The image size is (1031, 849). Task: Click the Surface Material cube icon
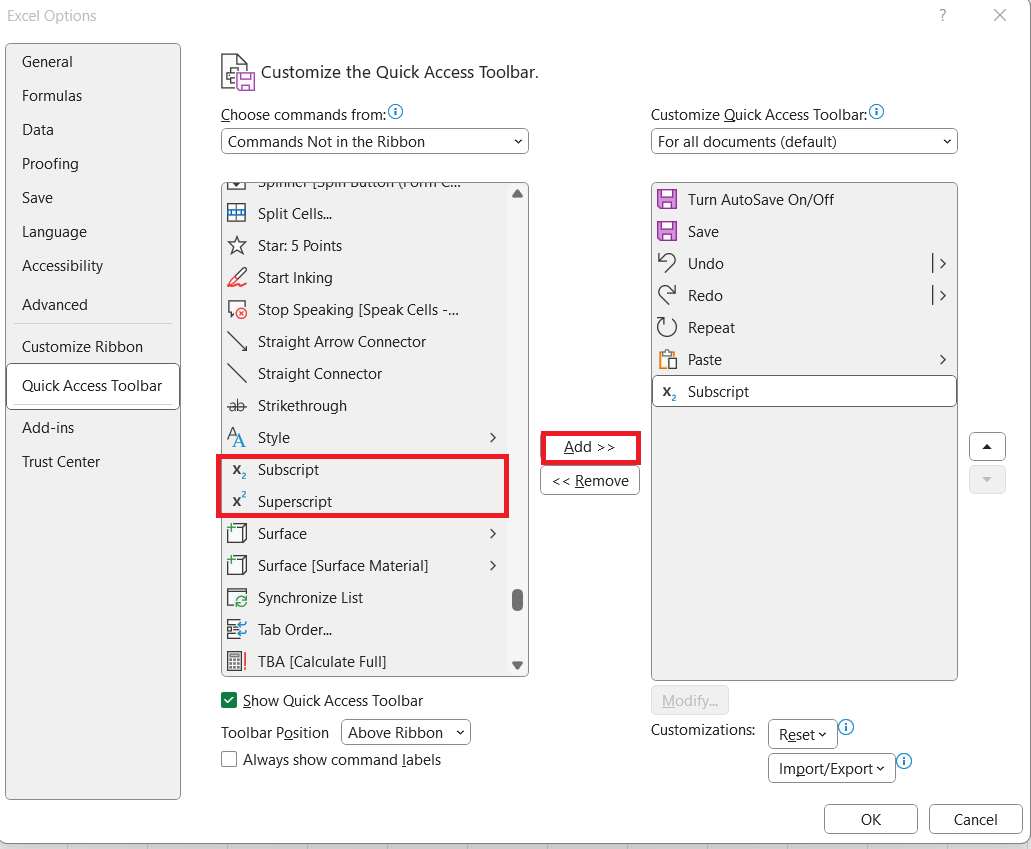[237, 565]
